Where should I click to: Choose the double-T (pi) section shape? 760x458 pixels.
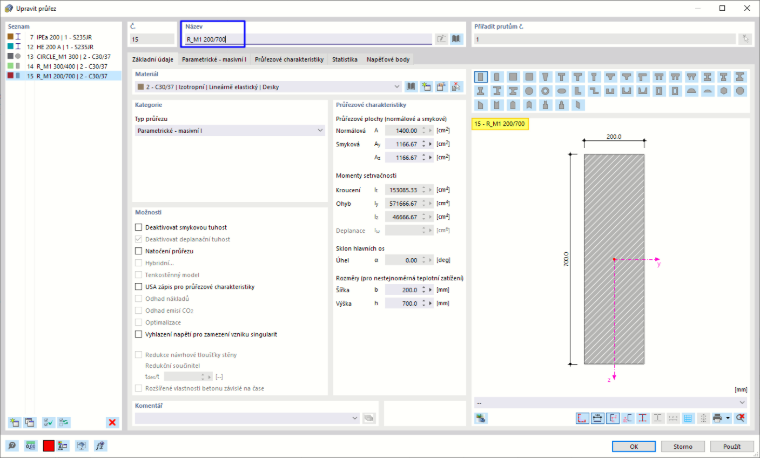(x=659, y=77)
